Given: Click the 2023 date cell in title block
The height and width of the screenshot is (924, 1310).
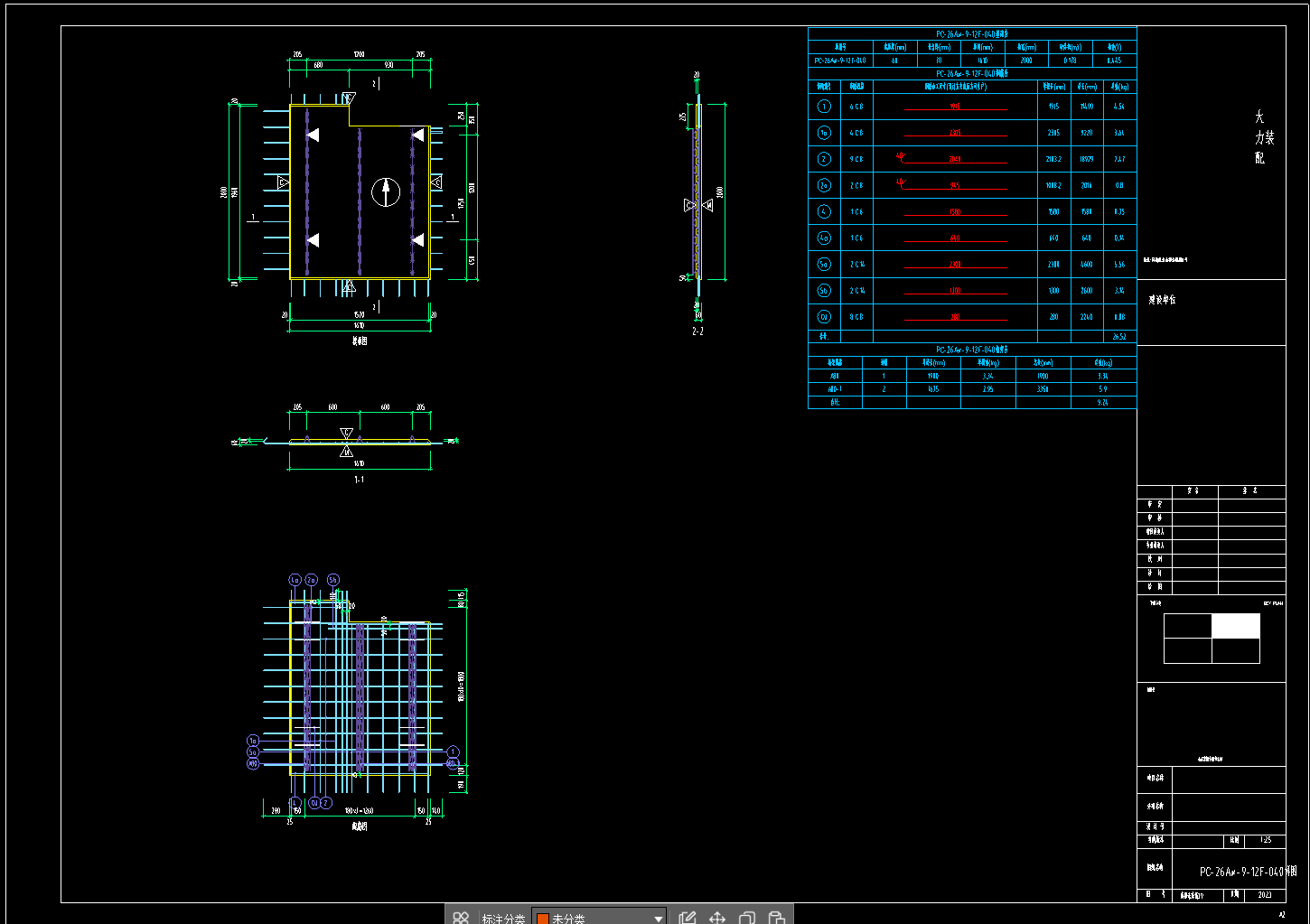Looking at the screenshot, I should pyautogui.click(x=1265, y=895).
